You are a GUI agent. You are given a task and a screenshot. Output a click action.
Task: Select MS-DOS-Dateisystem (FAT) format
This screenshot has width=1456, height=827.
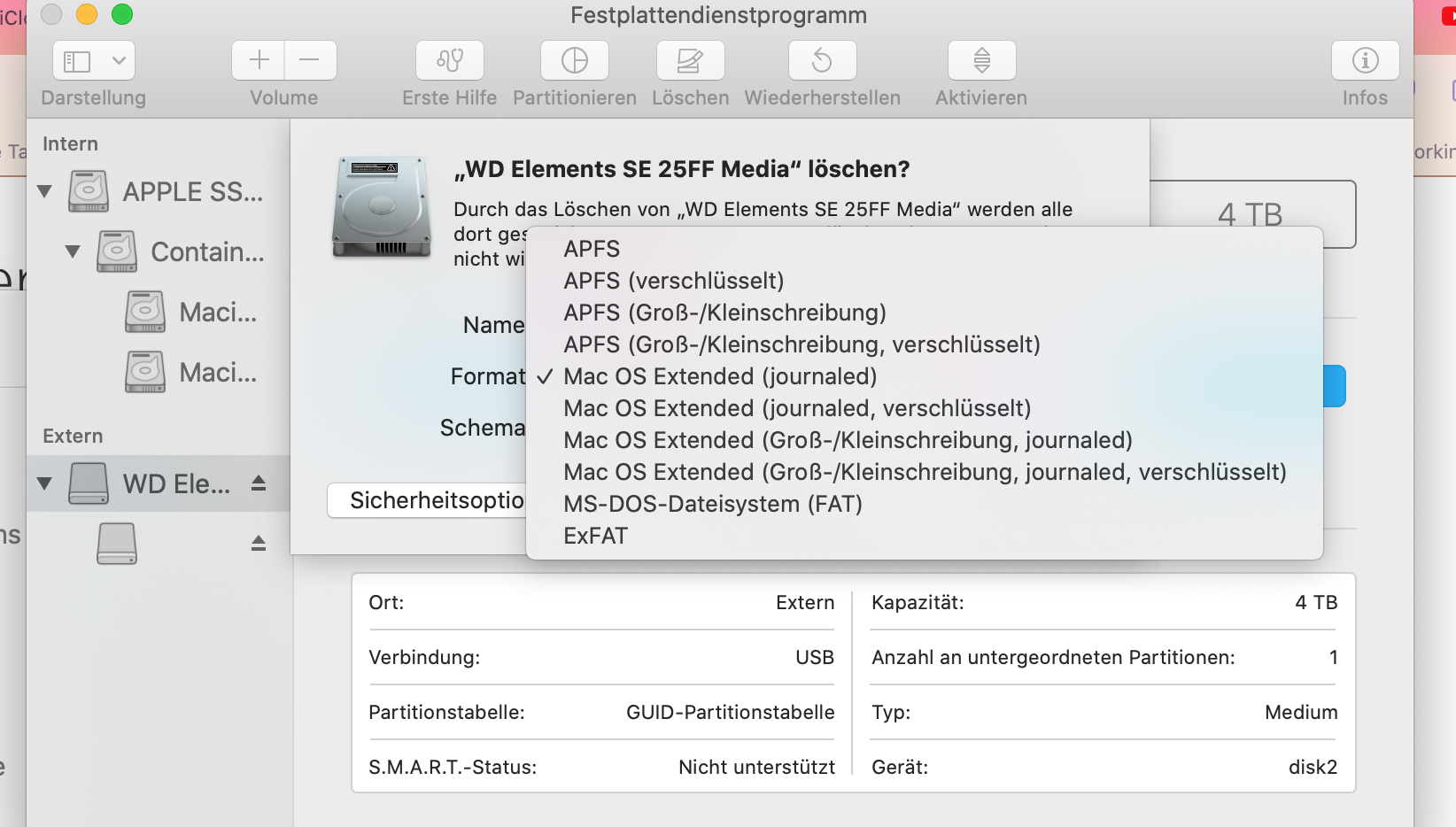click(x=712, y=504)
